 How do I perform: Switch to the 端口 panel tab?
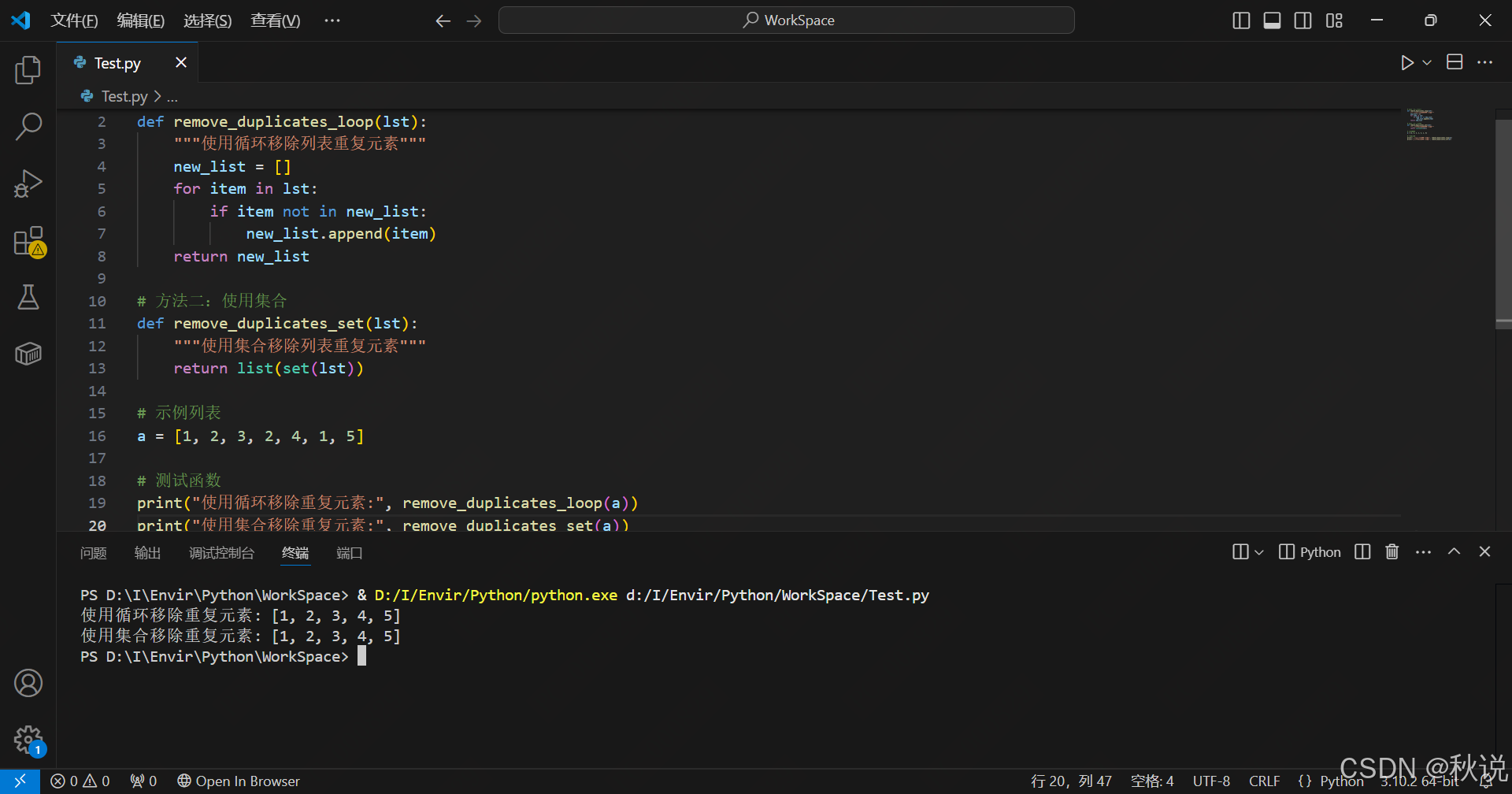pyautogui.click(x=350, y=553)
